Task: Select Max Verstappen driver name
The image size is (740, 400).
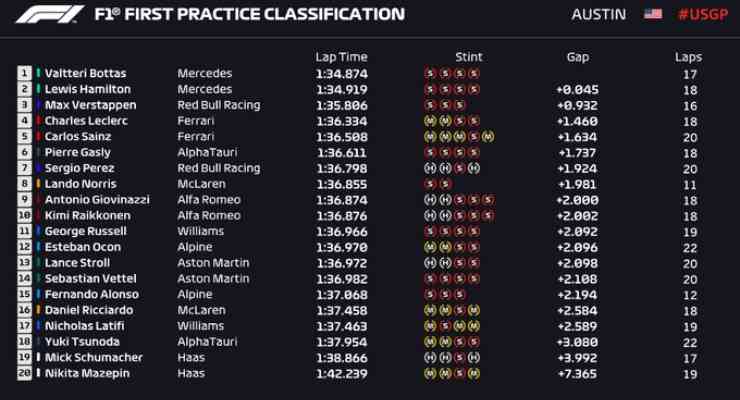Action: pyautogui.click(x=91, y=105)
